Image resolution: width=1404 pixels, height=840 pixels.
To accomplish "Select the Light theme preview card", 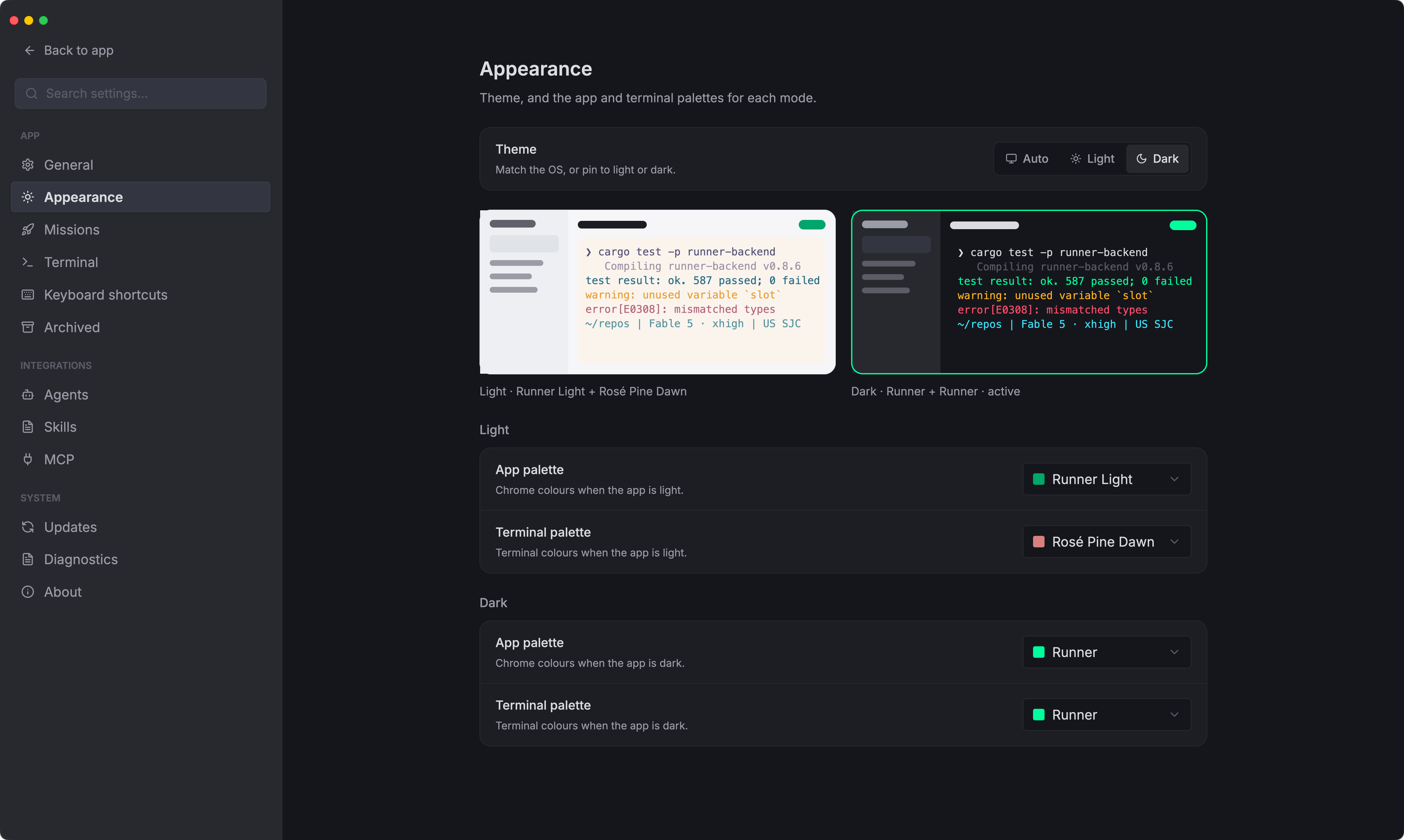I will [657, 292].
